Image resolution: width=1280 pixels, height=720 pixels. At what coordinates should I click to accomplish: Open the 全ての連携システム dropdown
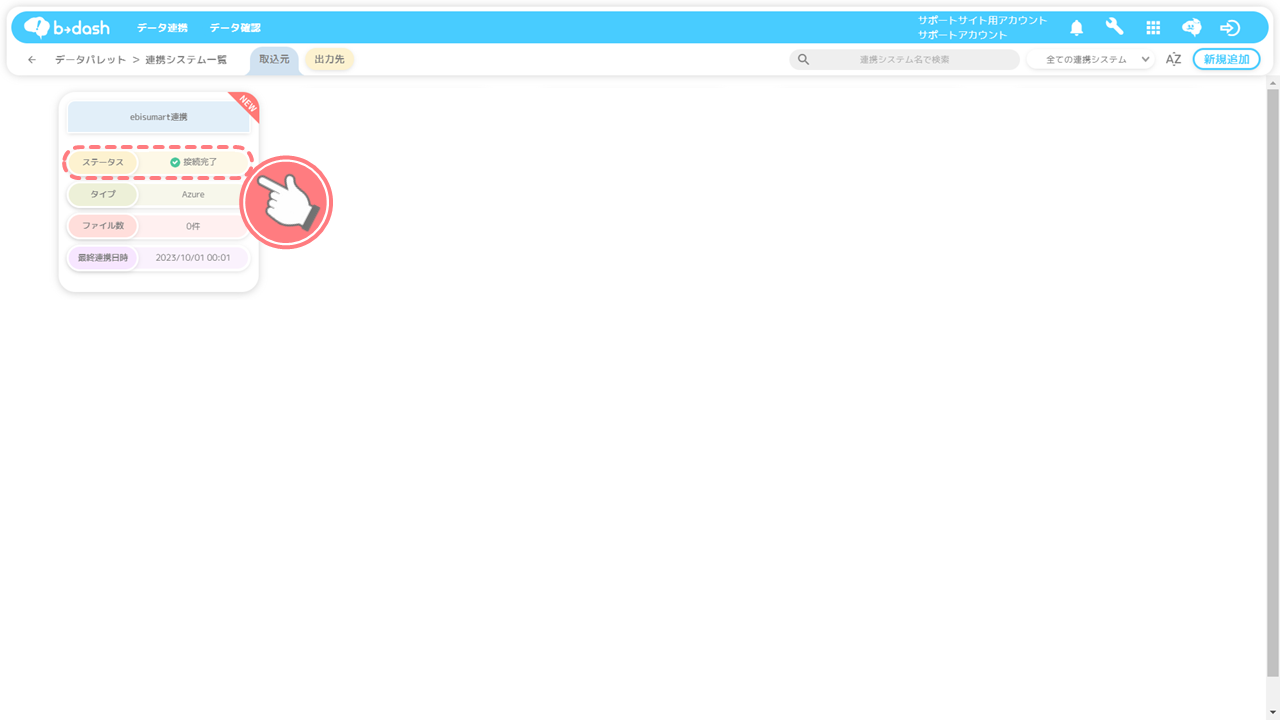click(1091, 59)
